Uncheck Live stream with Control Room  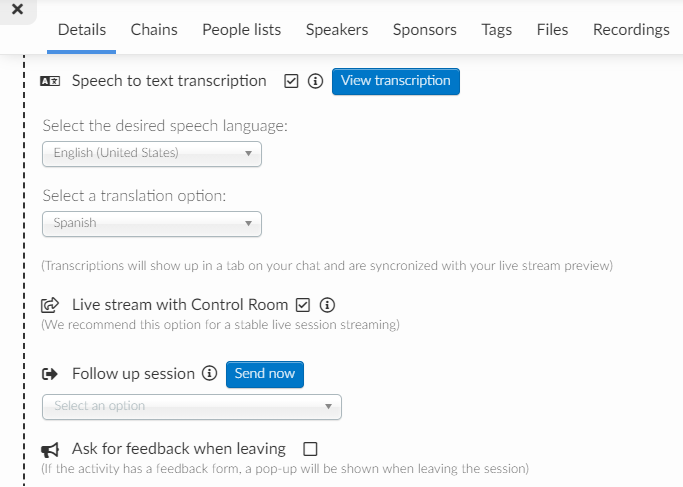coord(303,305)
